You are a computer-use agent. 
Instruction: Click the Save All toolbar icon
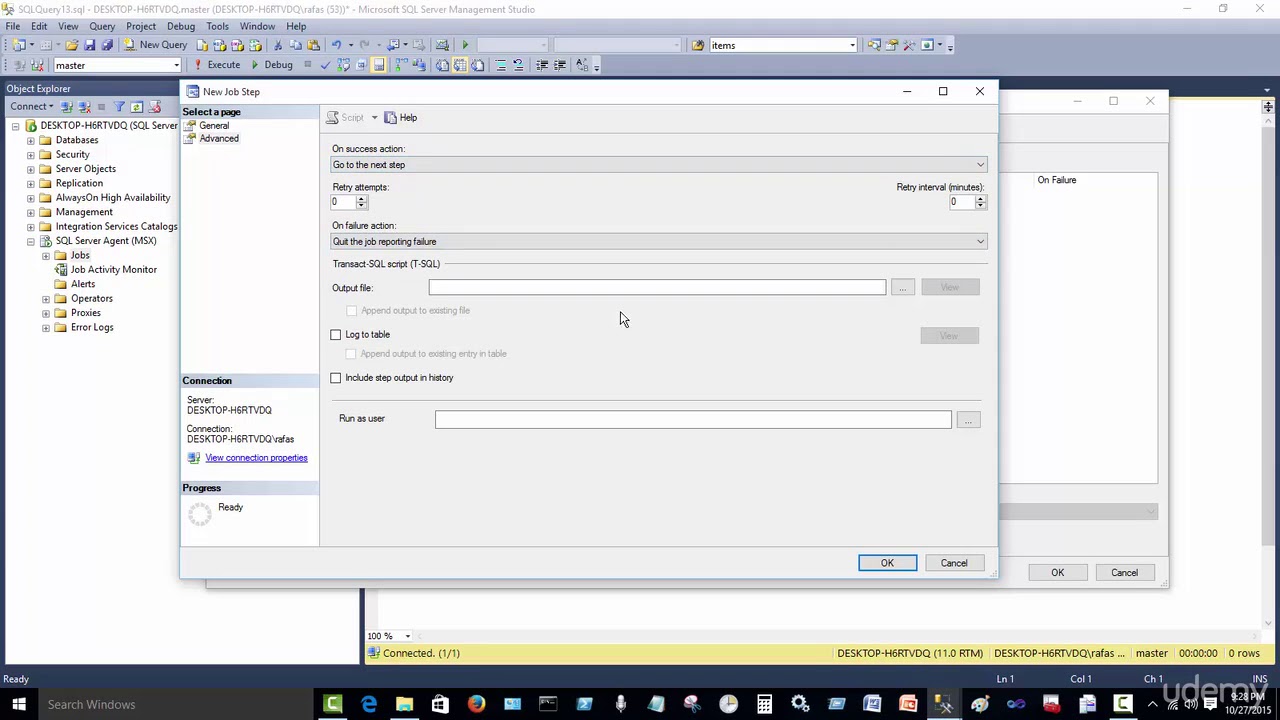[107, 45]
